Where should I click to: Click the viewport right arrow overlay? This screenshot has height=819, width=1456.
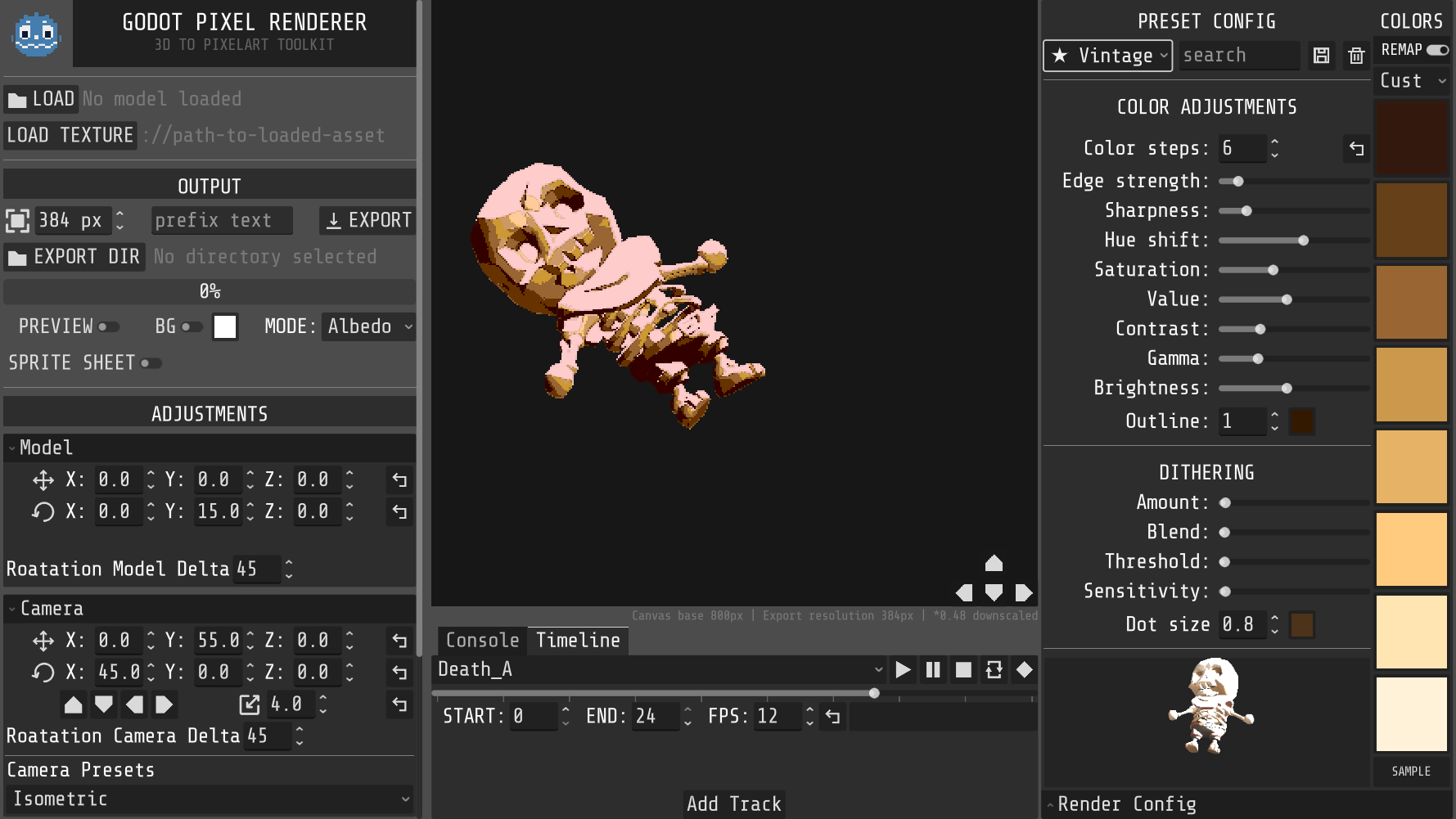click(x=1023, y=592)
